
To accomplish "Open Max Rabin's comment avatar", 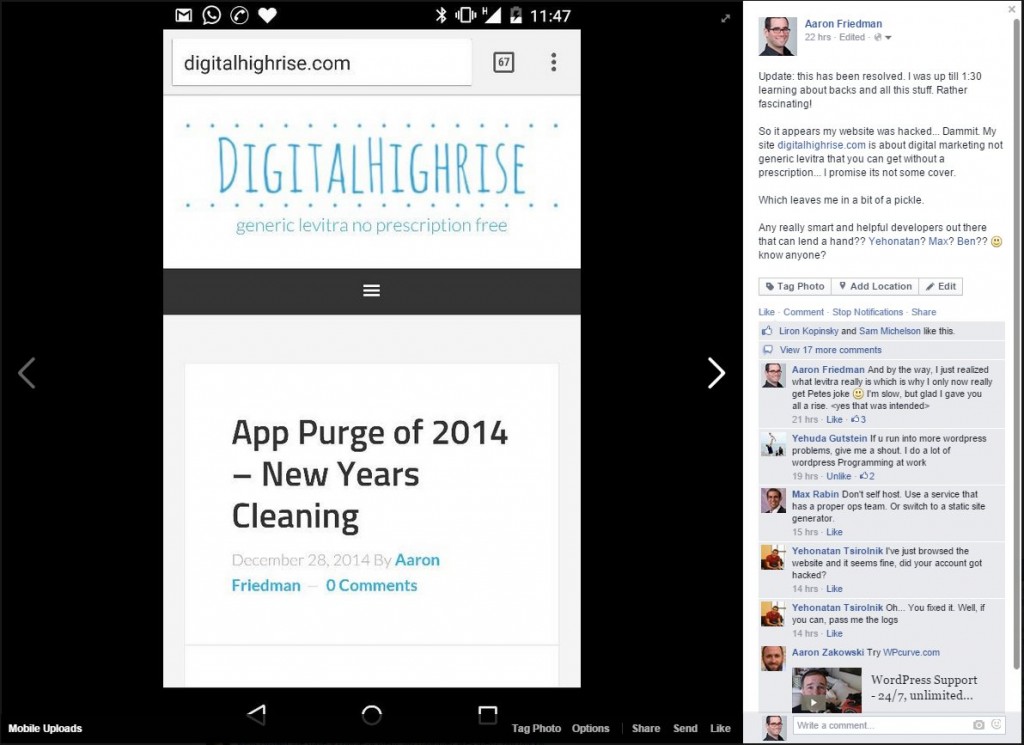I will coord(773,500).
